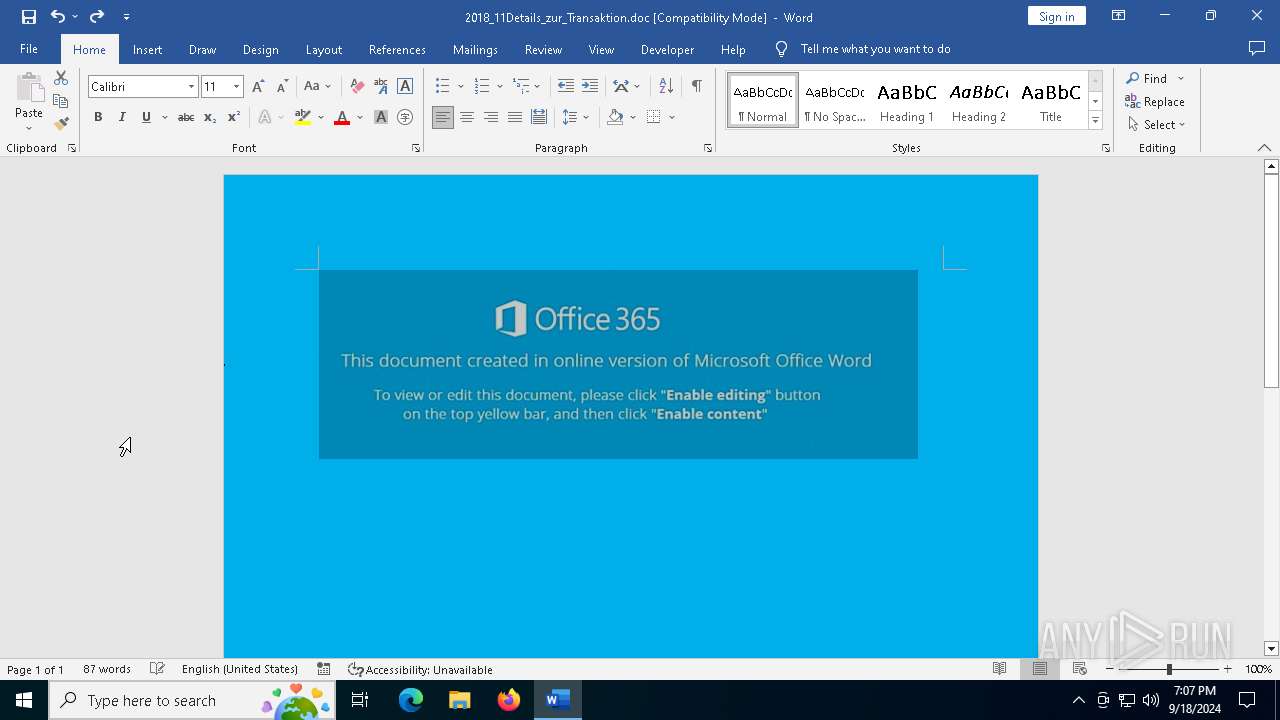The width and height of the screenshot is (1280, 720).
Task: Click Find in Editing group
Action: click(1147, 78)
